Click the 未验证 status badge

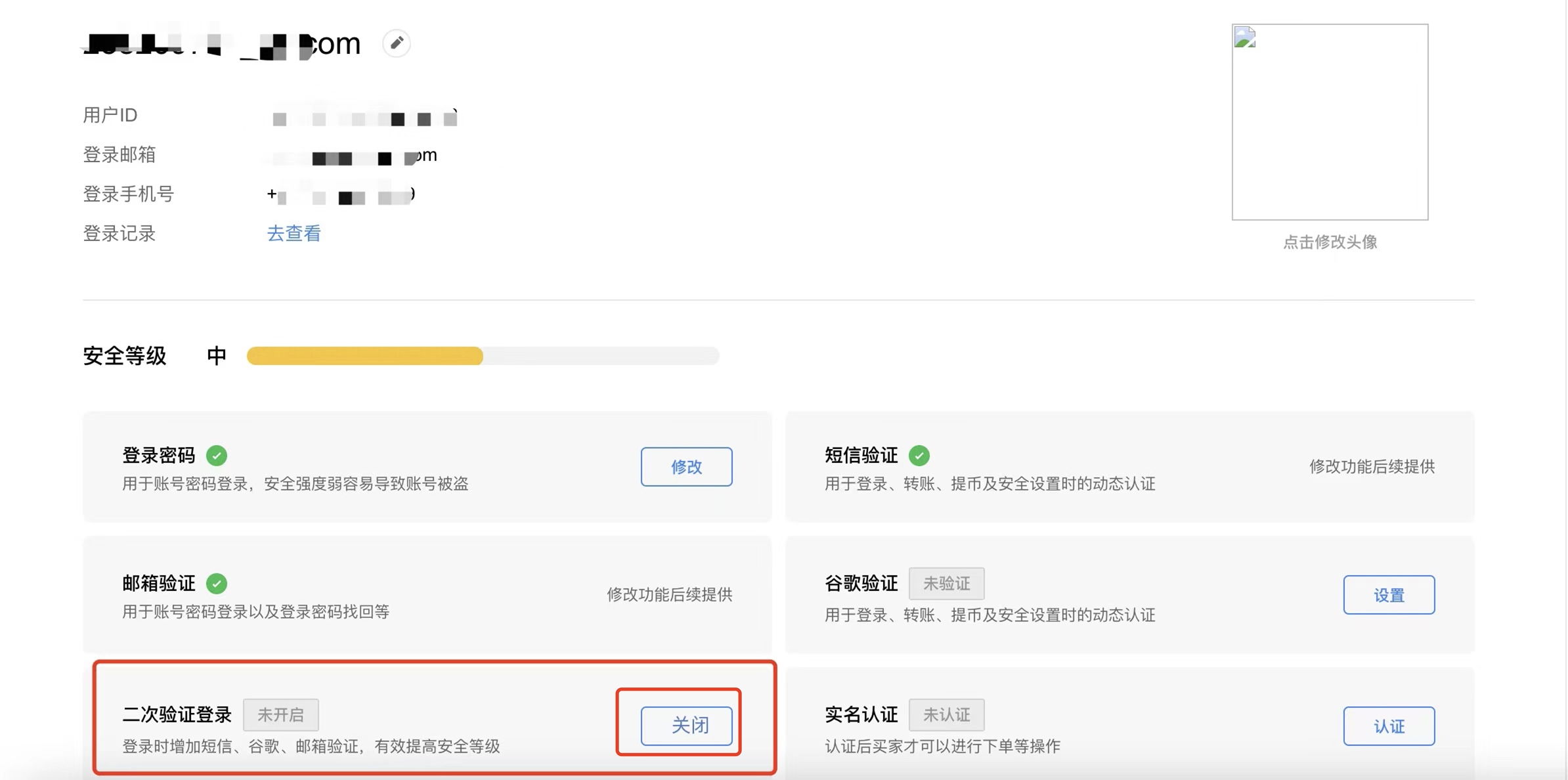[x=946, y=583]
